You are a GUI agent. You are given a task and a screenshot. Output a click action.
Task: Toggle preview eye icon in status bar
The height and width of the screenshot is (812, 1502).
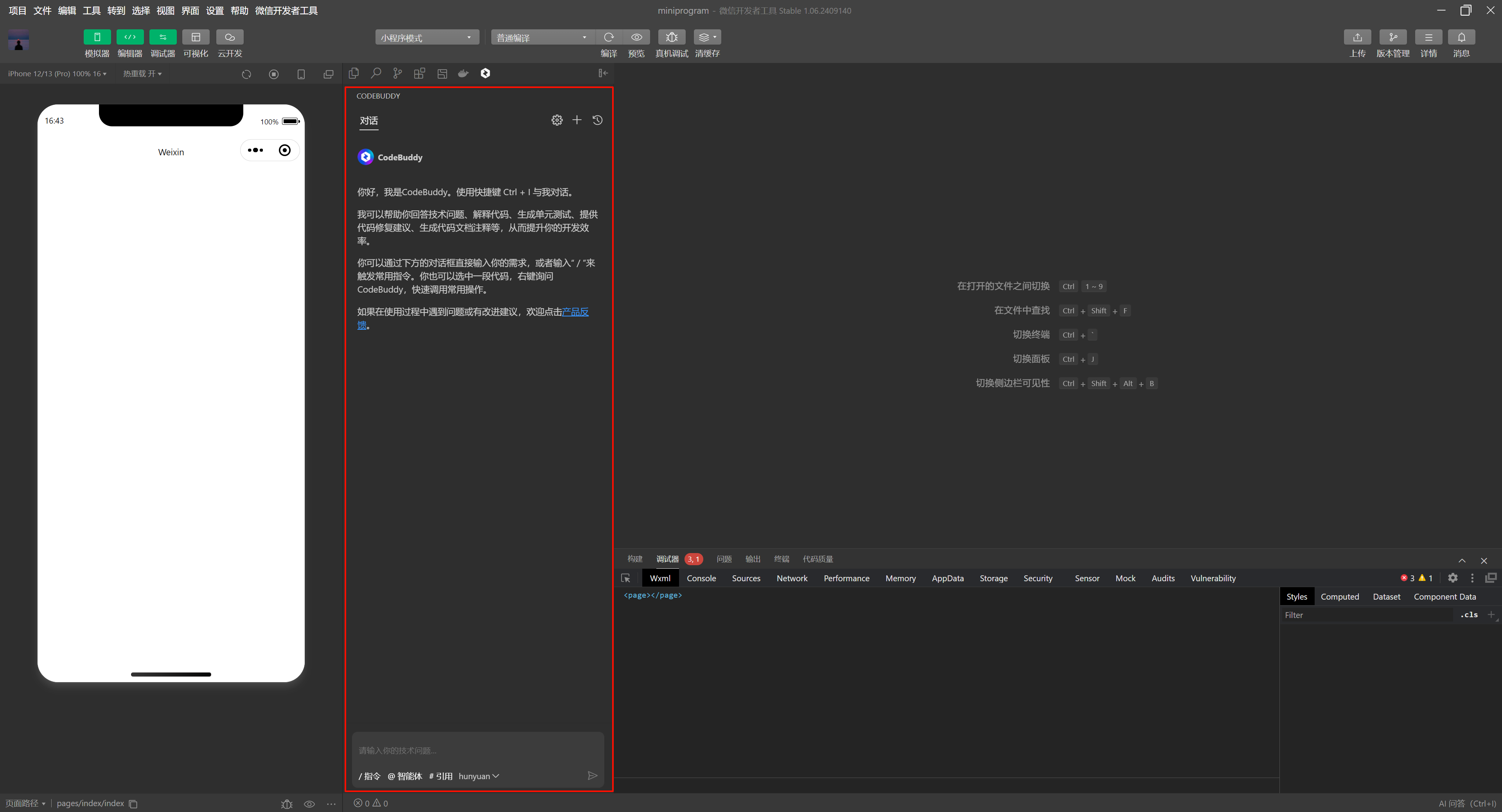[310, 803]
